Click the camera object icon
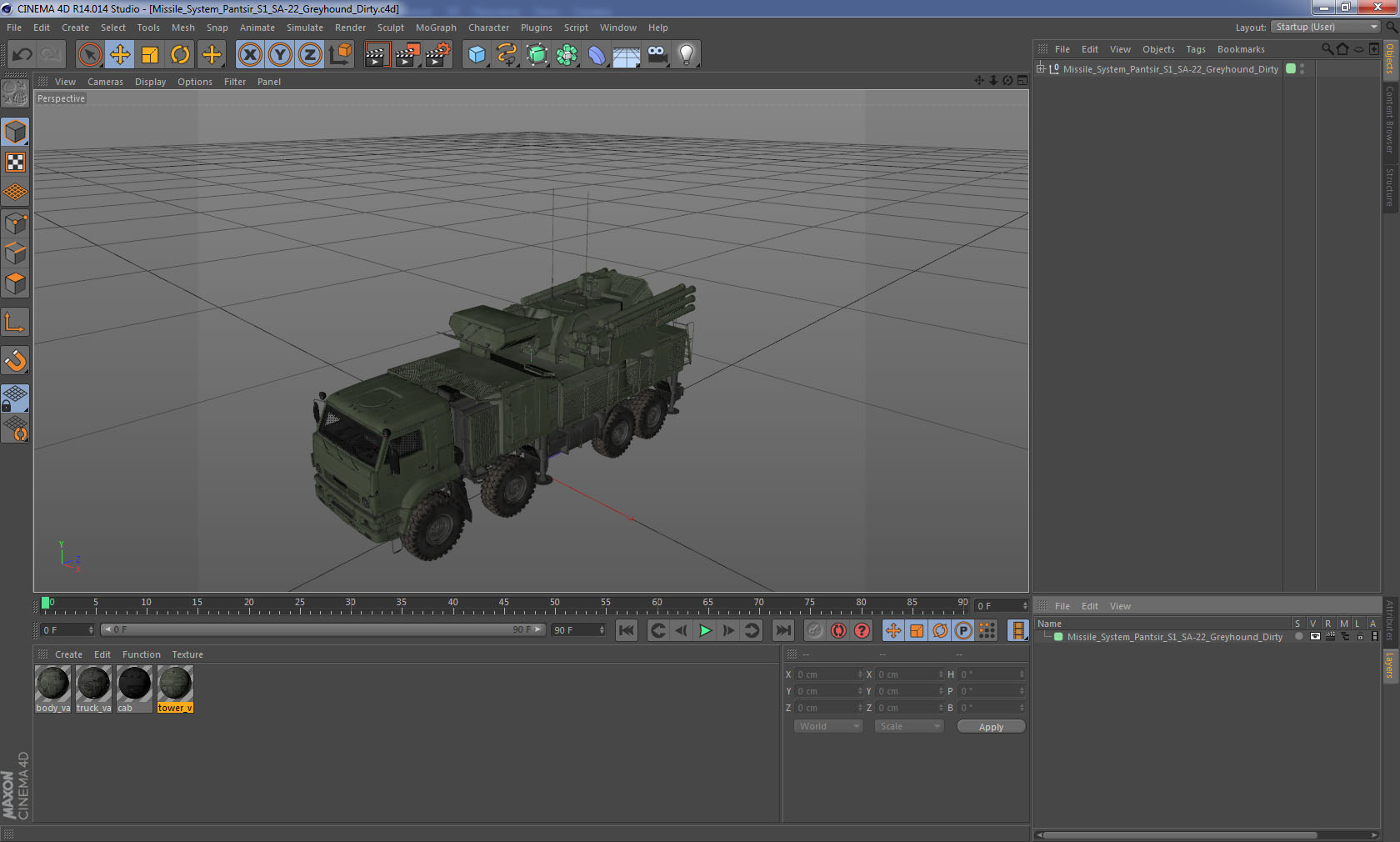The image size is (1400, 842). 657,55
